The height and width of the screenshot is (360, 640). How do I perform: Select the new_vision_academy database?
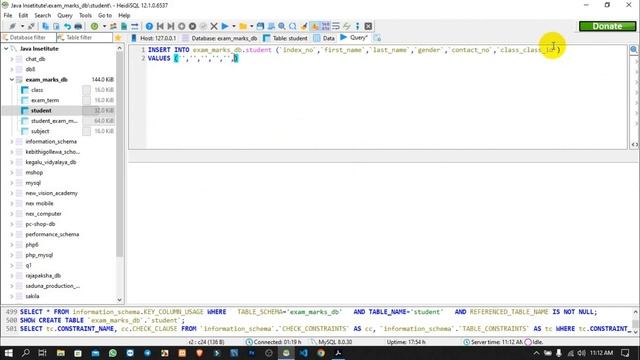(51, 193)
